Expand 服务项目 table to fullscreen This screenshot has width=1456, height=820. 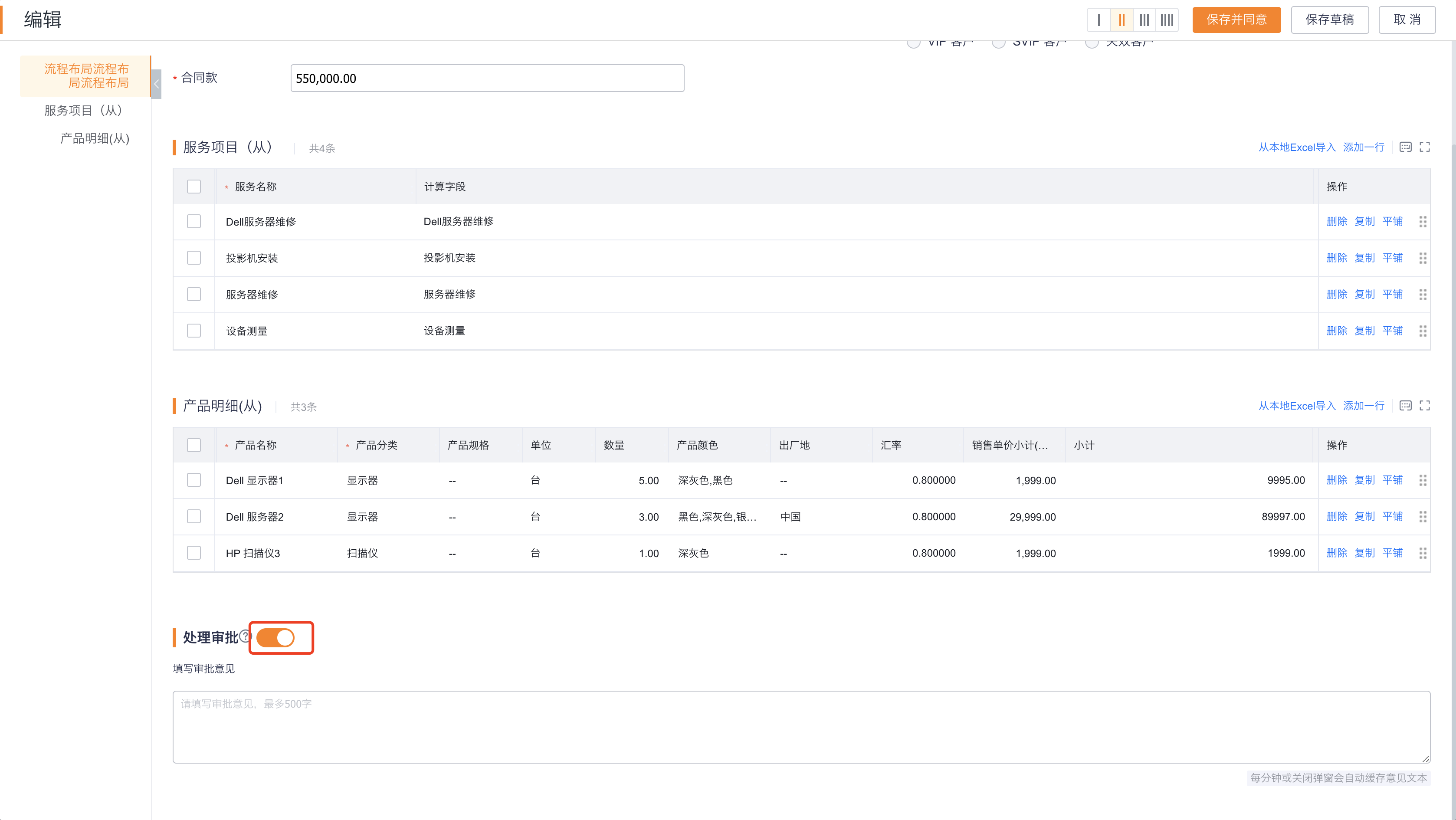[x=1424, y=147]
